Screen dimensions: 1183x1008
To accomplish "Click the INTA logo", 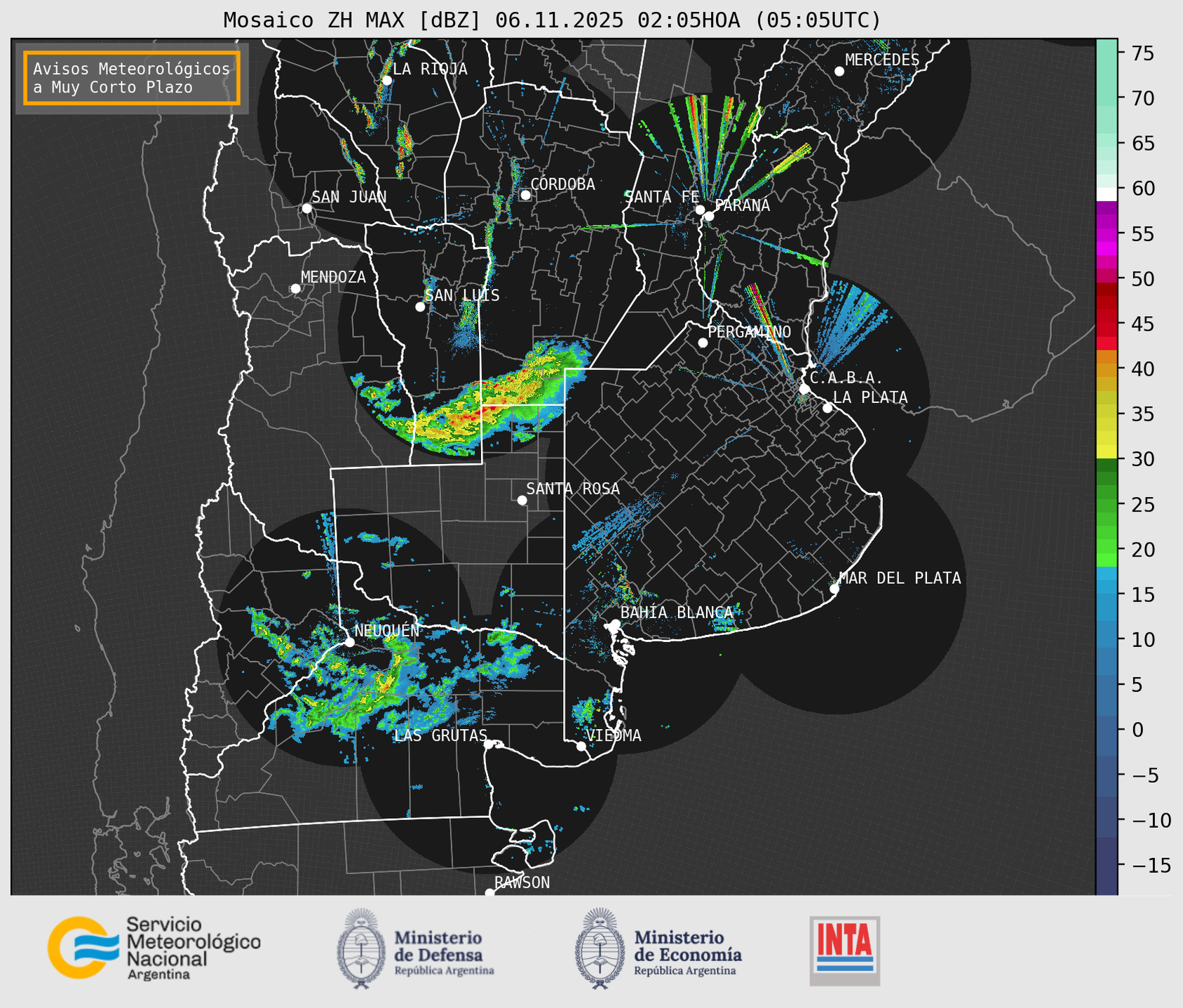I will click(x=844, y=951).
